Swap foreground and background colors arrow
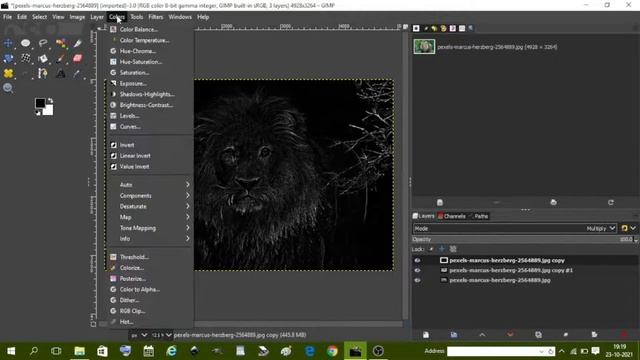Viewport: 640px width, 360px height. [x=50, y=100]
